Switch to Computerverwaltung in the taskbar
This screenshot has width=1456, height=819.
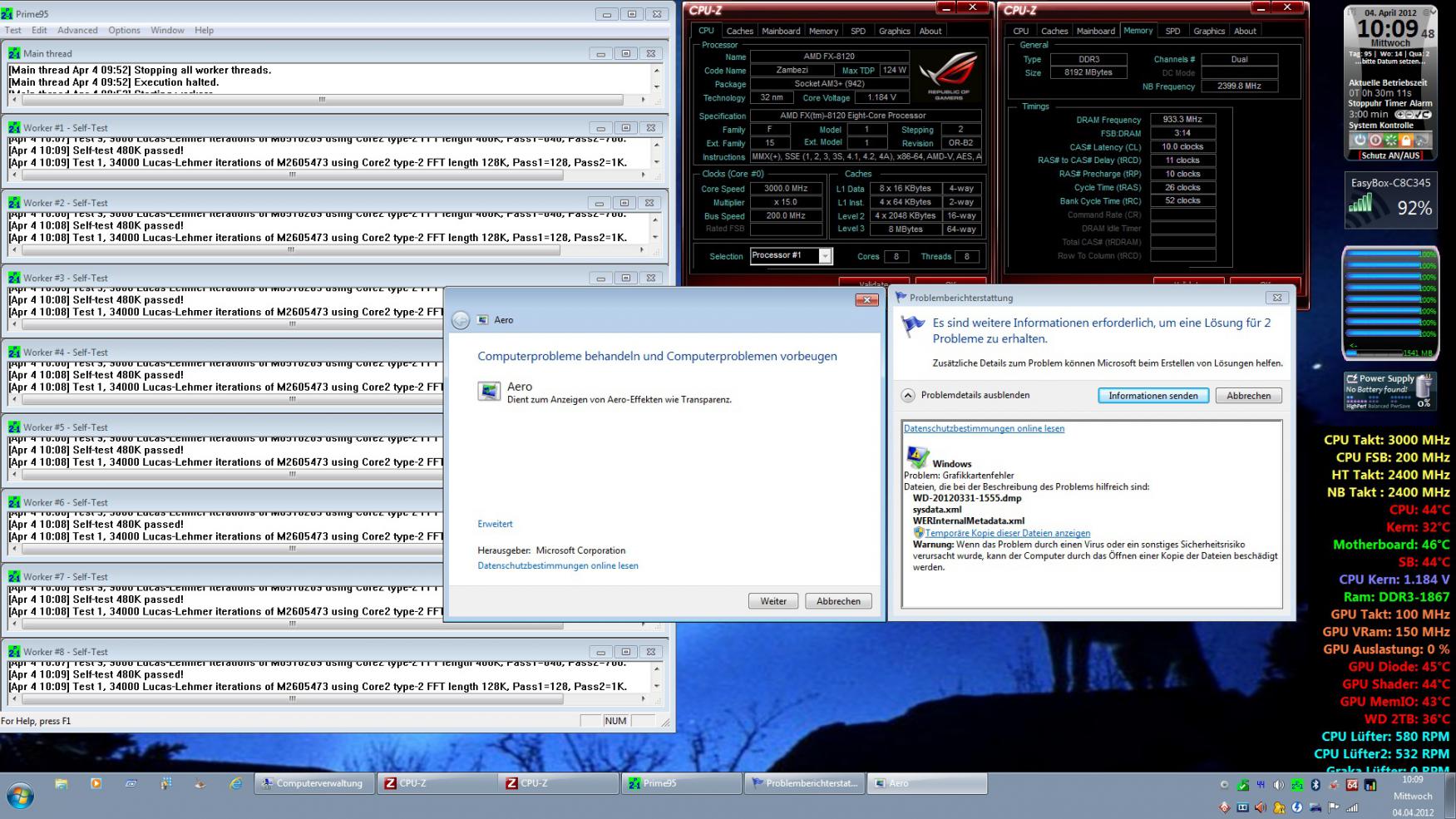(313, 783)
